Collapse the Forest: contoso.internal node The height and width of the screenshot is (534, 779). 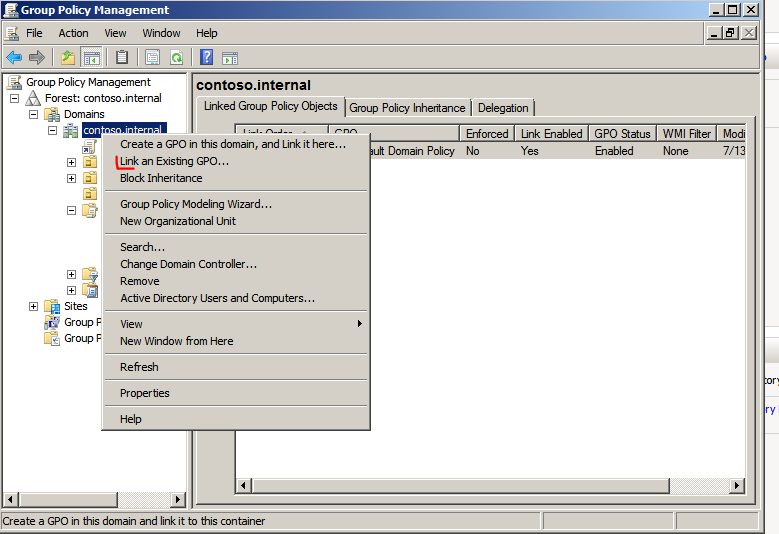point(15,98)
